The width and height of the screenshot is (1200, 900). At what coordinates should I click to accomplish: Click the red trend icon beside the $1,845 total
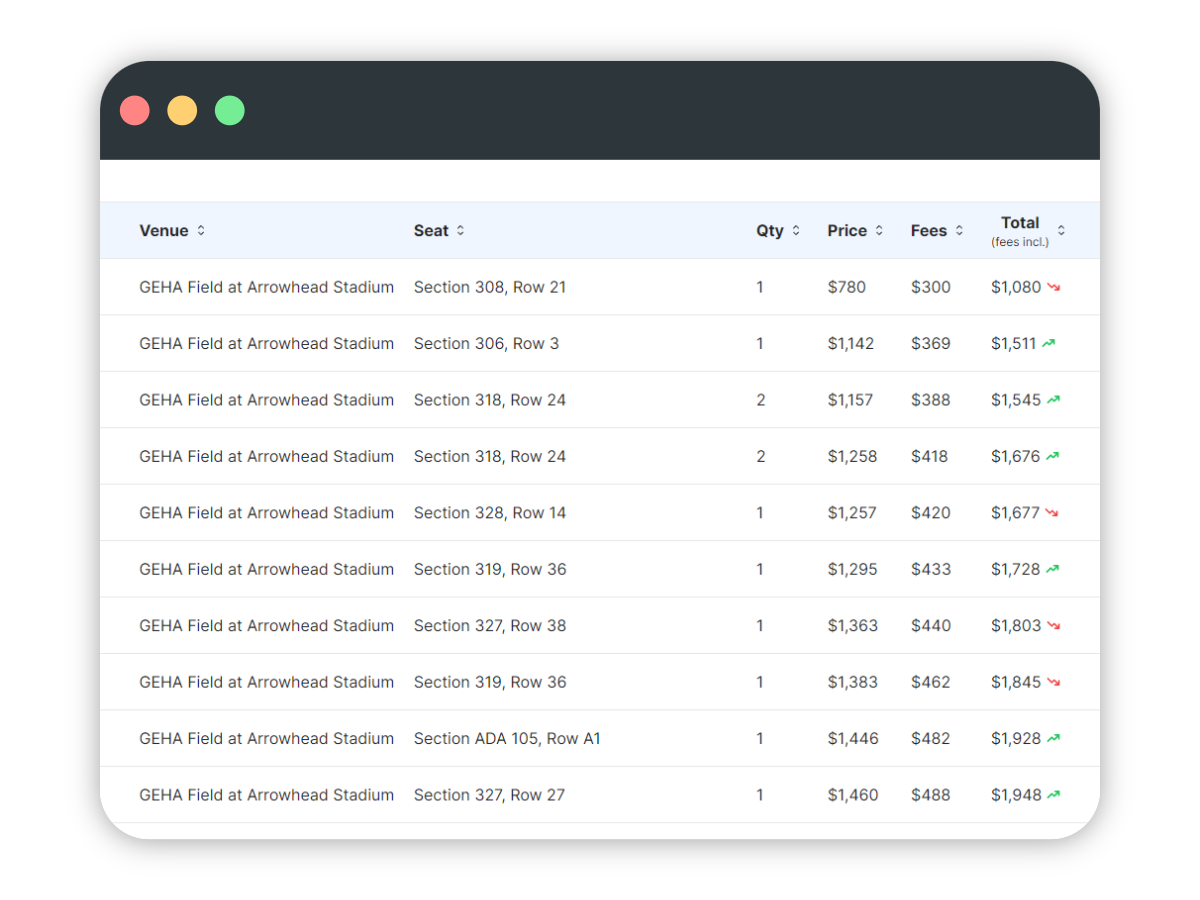tap(1055, 682)
